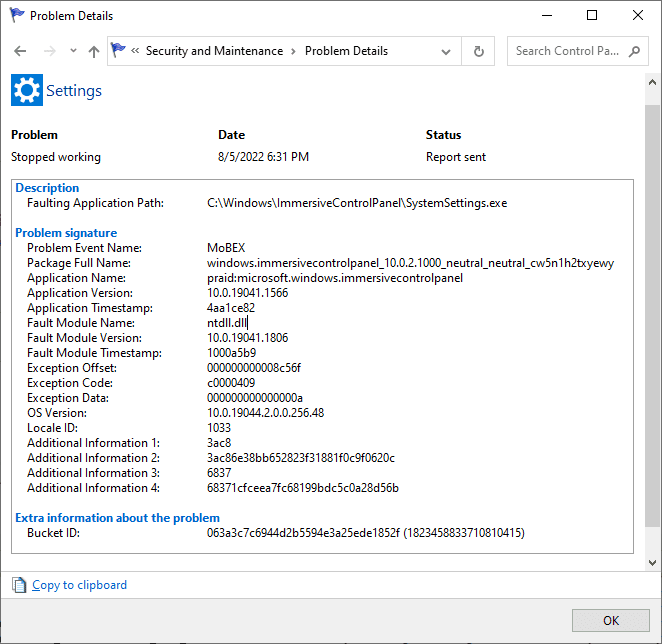Screen dimensions: 662x644
Task: Open recent locations dropdown chevron
Action: 73,51
